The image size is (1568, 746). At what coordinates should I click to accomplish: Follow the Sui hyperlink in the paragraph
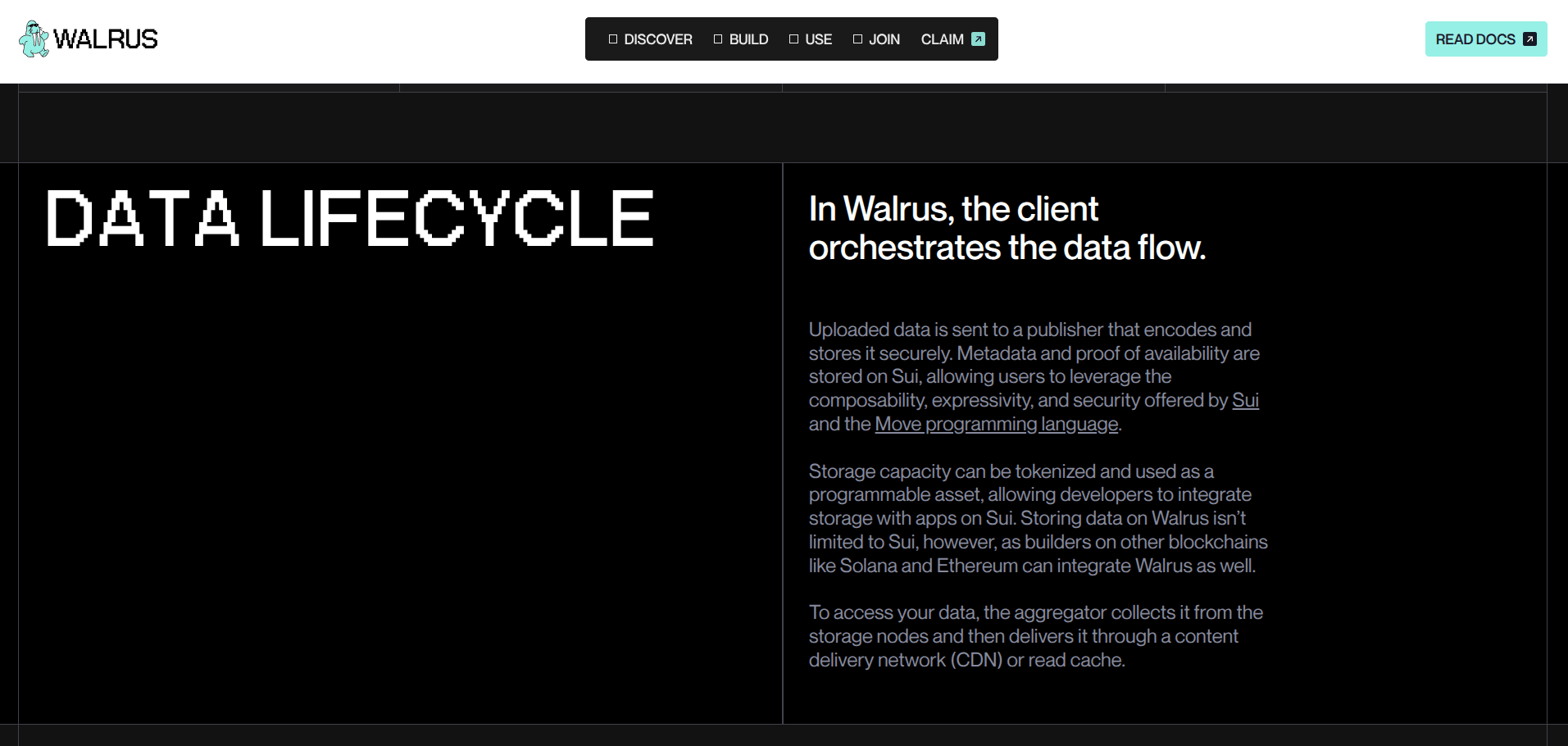(1245, 400)
